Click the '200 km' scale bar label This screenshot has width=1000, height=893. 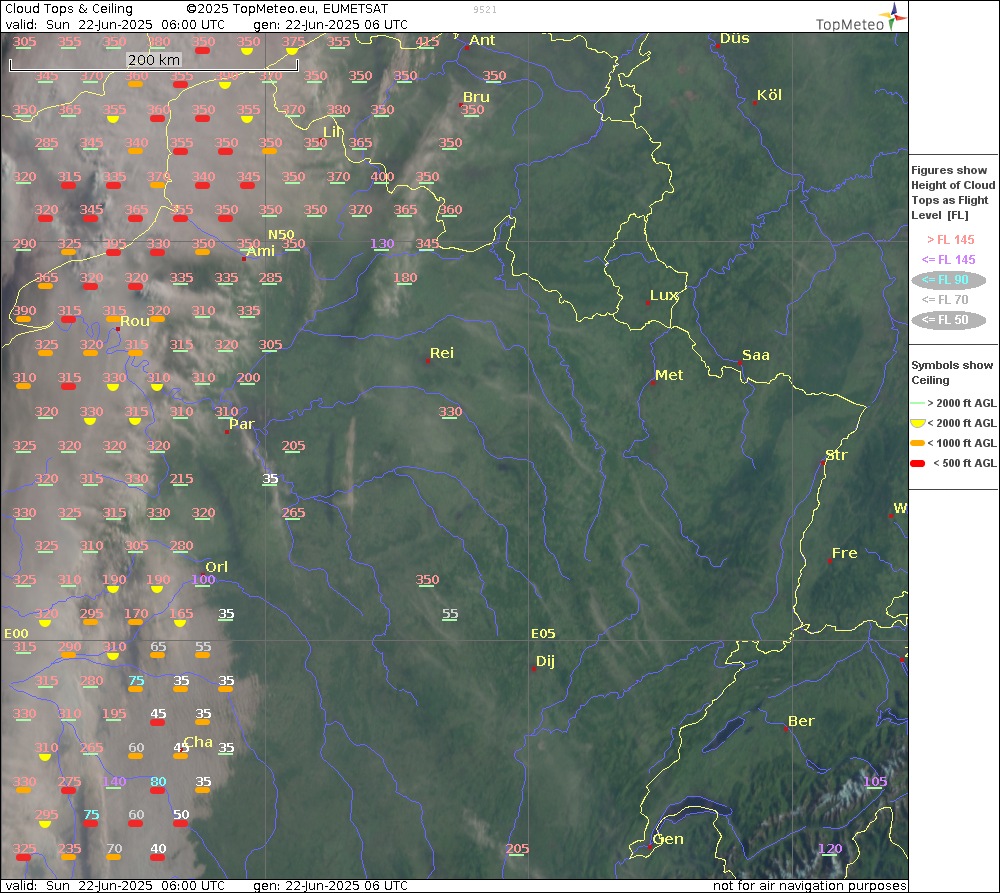154,60
